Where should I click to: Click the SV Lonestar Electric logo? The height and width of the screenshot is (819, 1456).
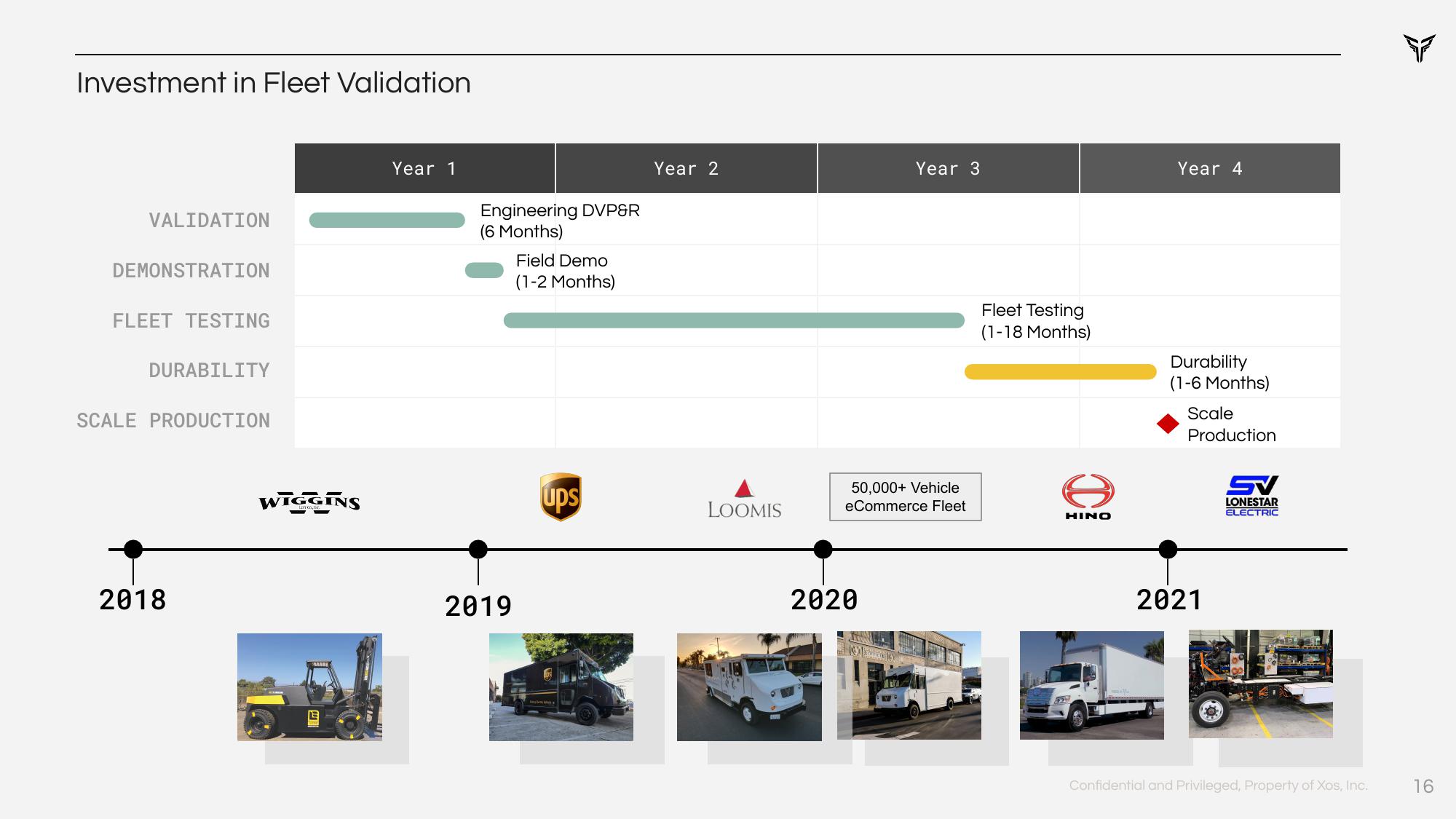coord(1252,496)
